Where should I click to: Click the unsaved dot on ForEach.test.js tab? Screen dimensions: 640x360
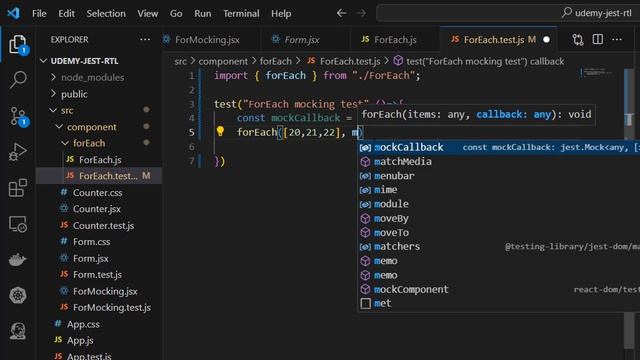click(547, 40)
